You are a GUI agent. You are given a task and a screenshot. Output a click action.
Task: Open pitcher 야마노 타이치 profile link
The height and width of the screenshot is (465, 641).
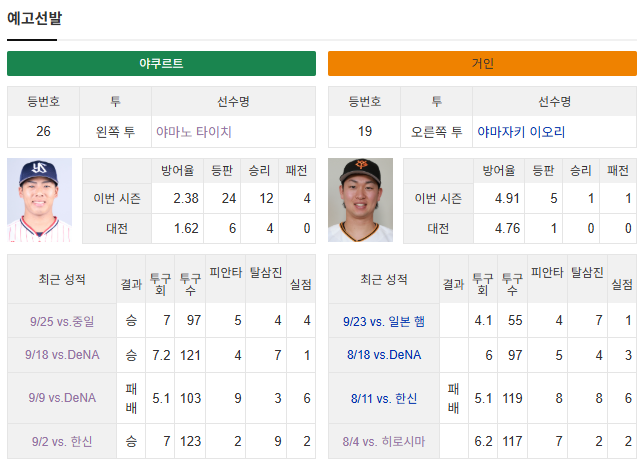(194, 132)
